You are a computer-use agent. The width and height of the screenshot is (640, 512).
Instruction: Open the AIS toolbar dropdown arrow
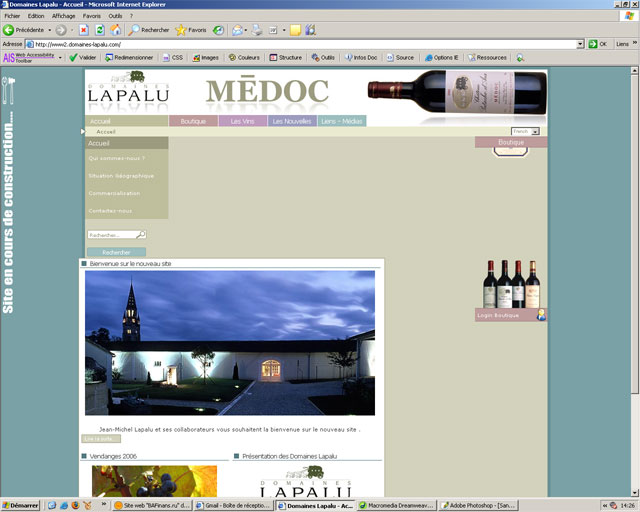click(x=60, y=58)
